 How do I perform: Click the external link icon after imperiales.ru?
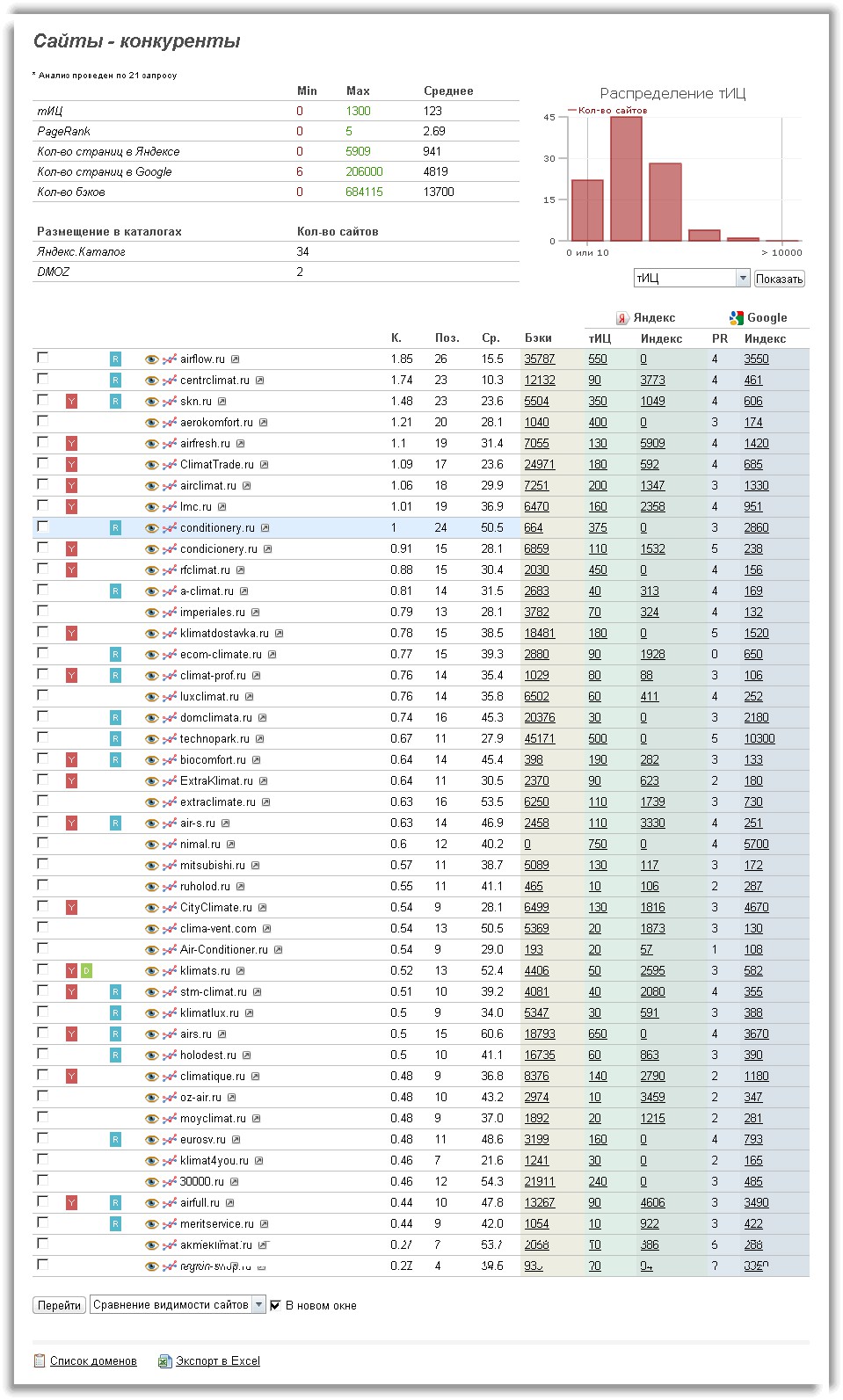(255, 613)
